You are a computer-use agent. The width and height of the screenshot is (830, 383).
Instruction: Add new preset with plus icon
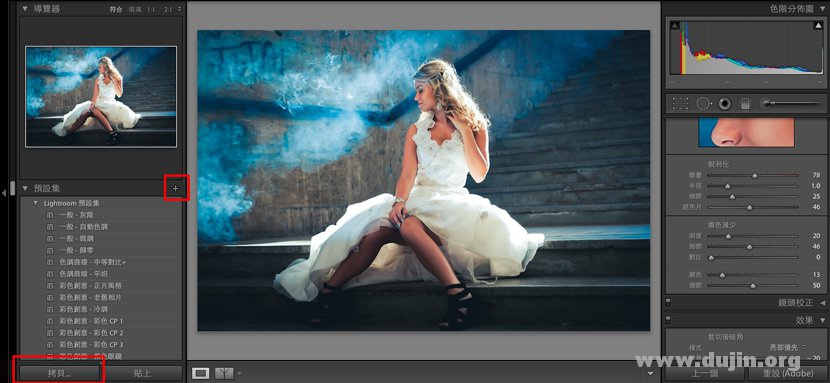point(176,188)
